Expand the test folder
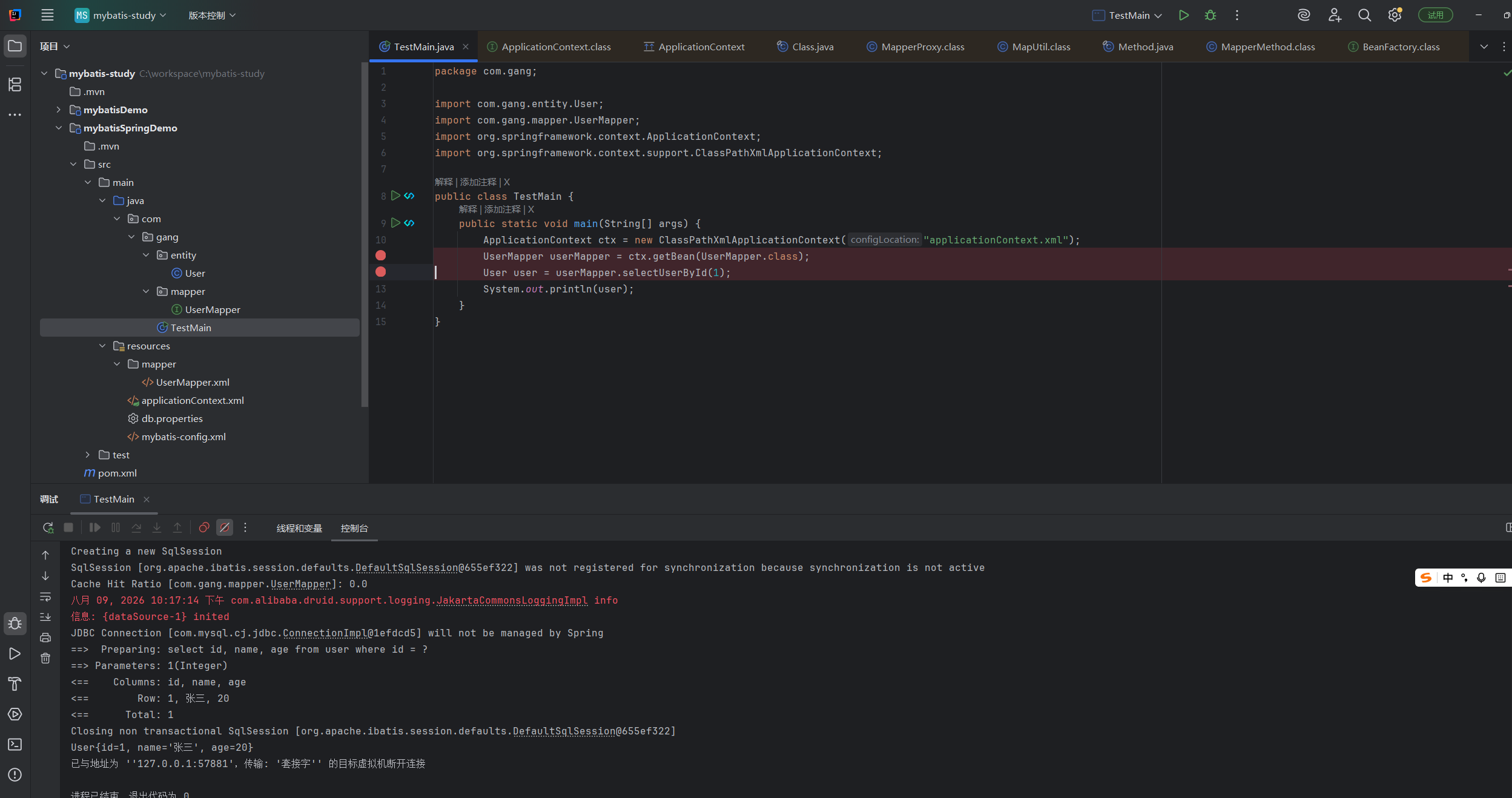The image size is (1512, 798). [x=87, y=455]
